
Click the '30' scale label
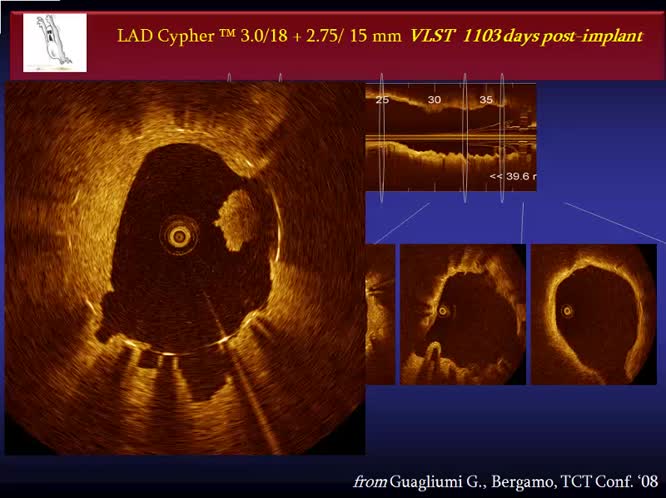[x=434, y=100]
